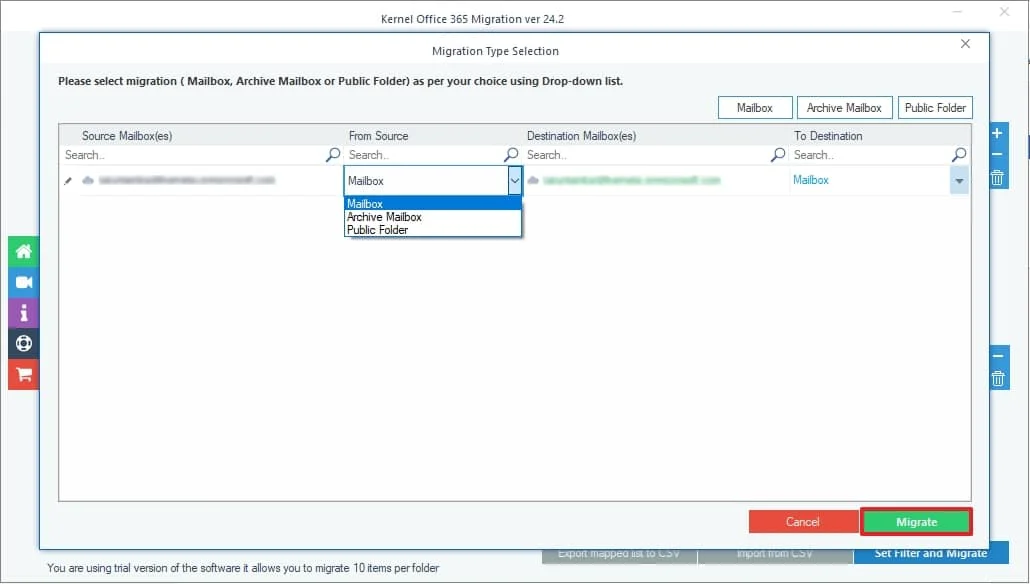Expand the From Source Mailbox dropdown arrow
This screenshot has width=1030, height=584.
(514, 181)
